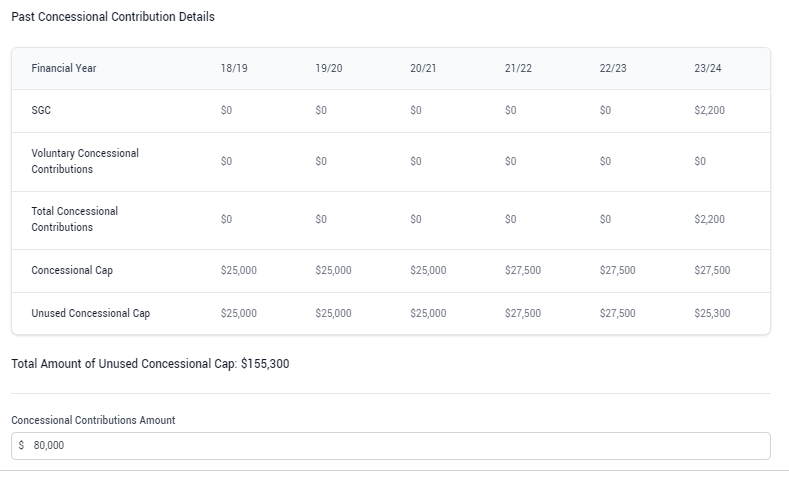
Task: Click the Financial Year header cell
Action: pyautogui.click(x=63, y=68)
